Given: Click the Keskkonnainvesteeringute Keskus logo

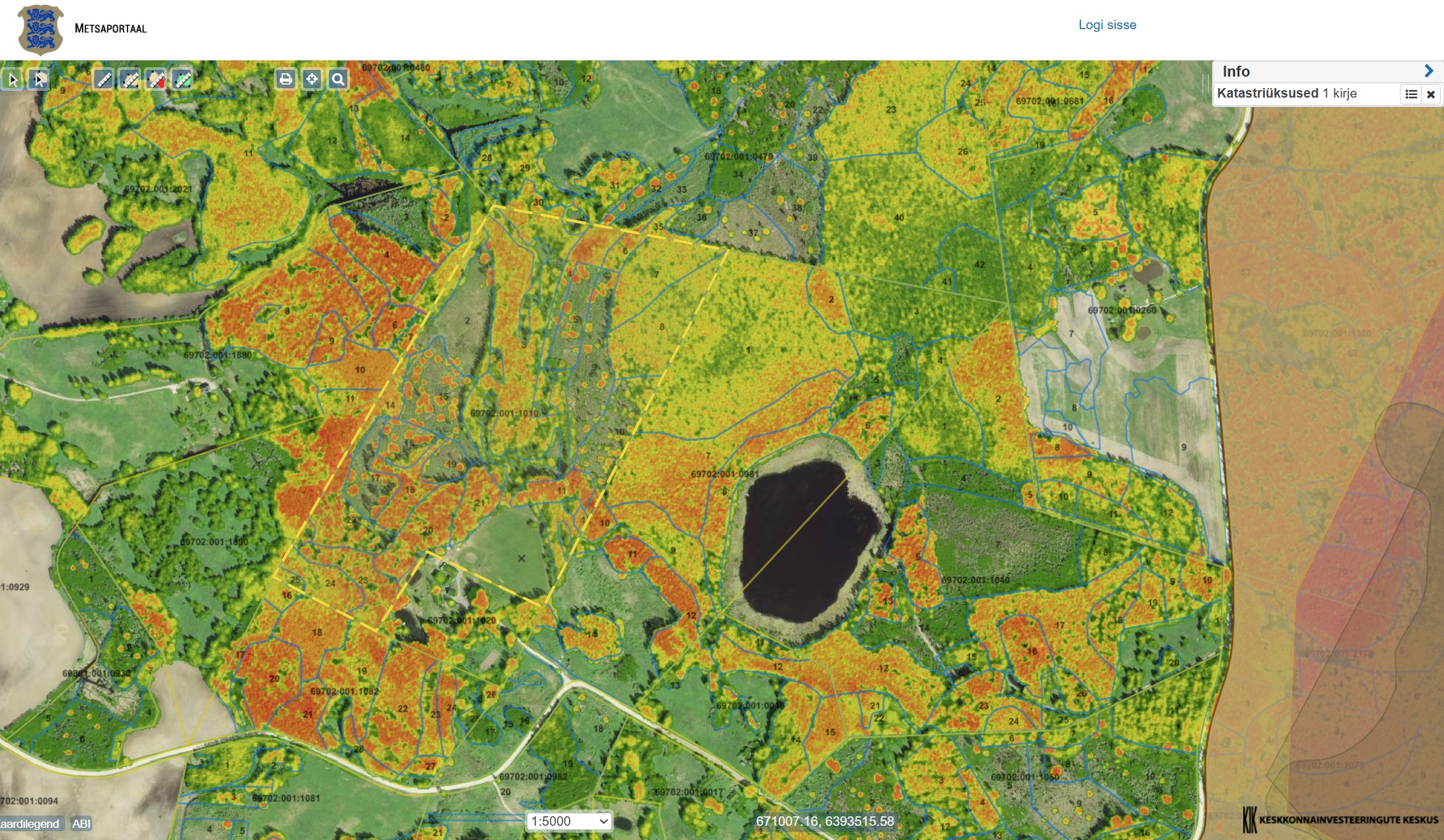Looking at the screenshot, I should [x=1340, y=820].
